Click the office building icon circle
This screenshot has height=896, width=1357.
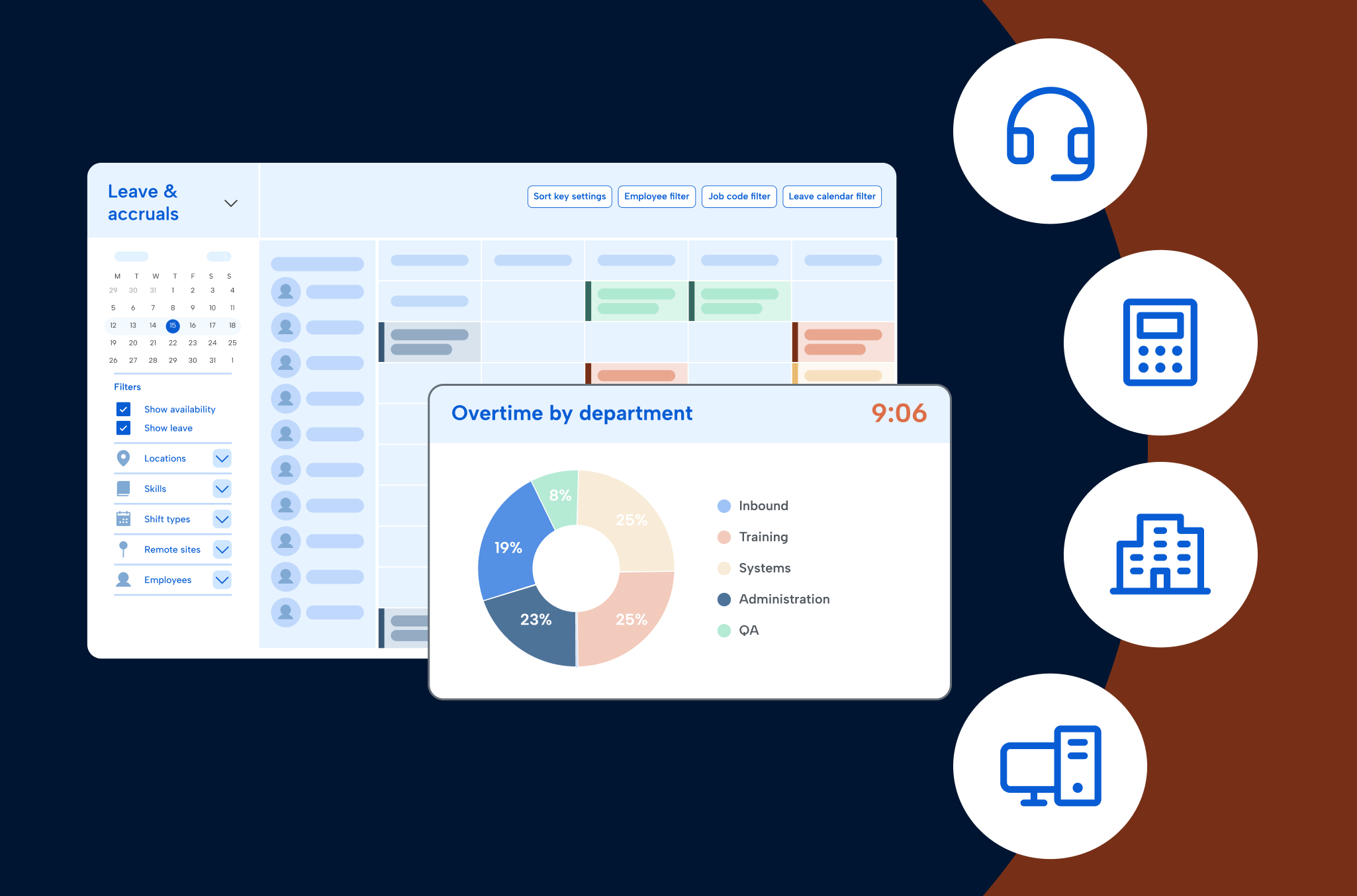1160,555
